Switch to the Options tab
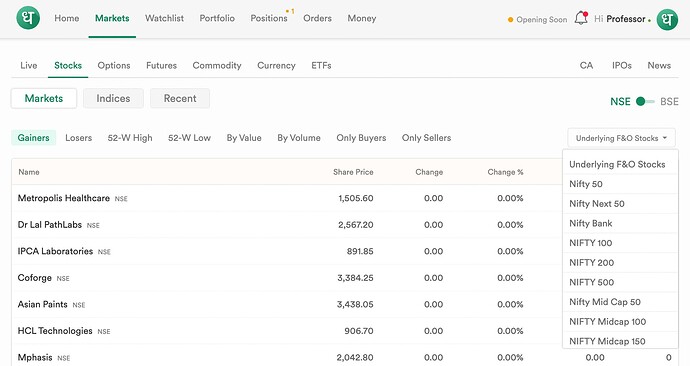 pyautogui.click(x=114, y=66)
